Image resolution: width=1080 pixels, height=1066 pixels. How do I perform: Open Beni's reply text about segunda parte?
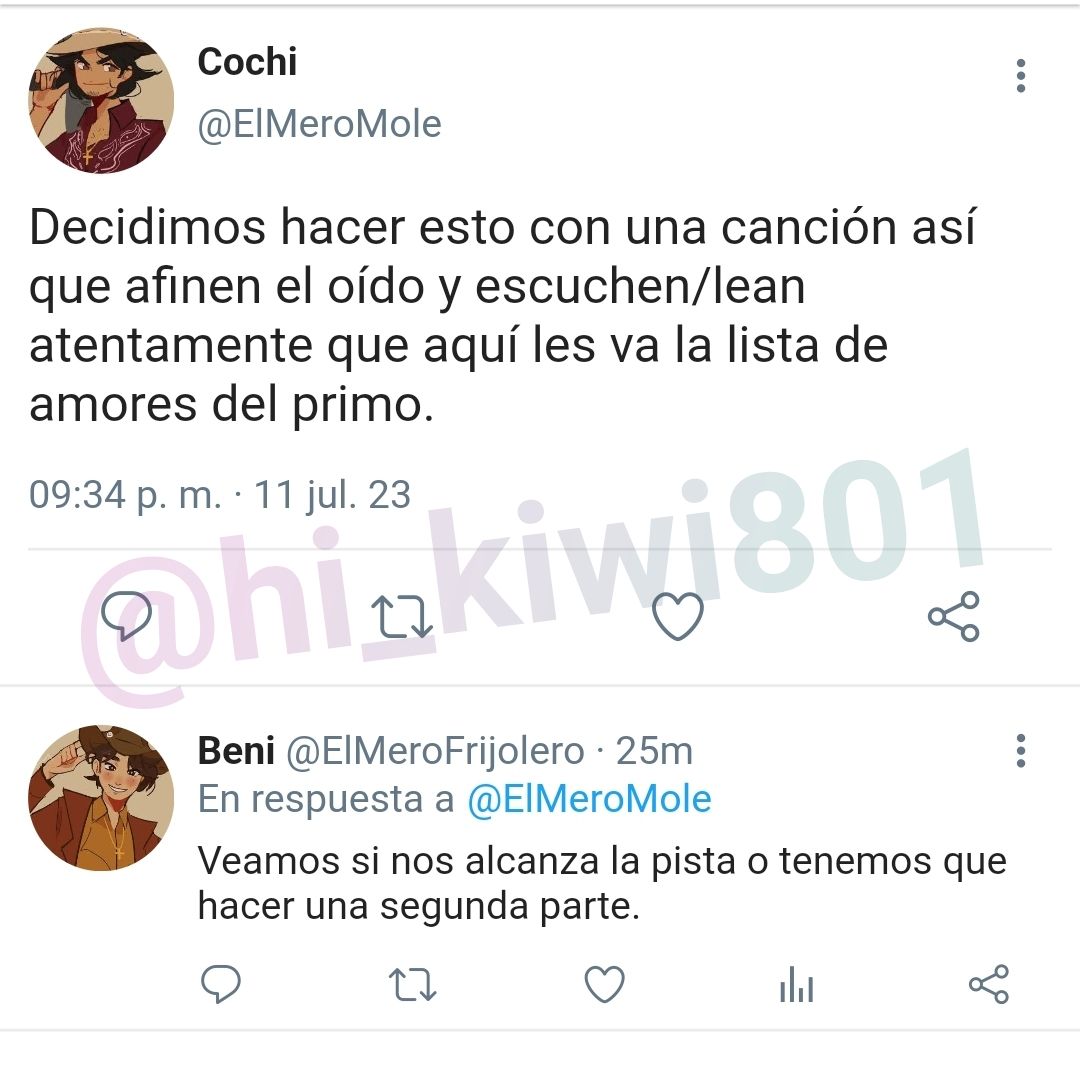point(602,884)
